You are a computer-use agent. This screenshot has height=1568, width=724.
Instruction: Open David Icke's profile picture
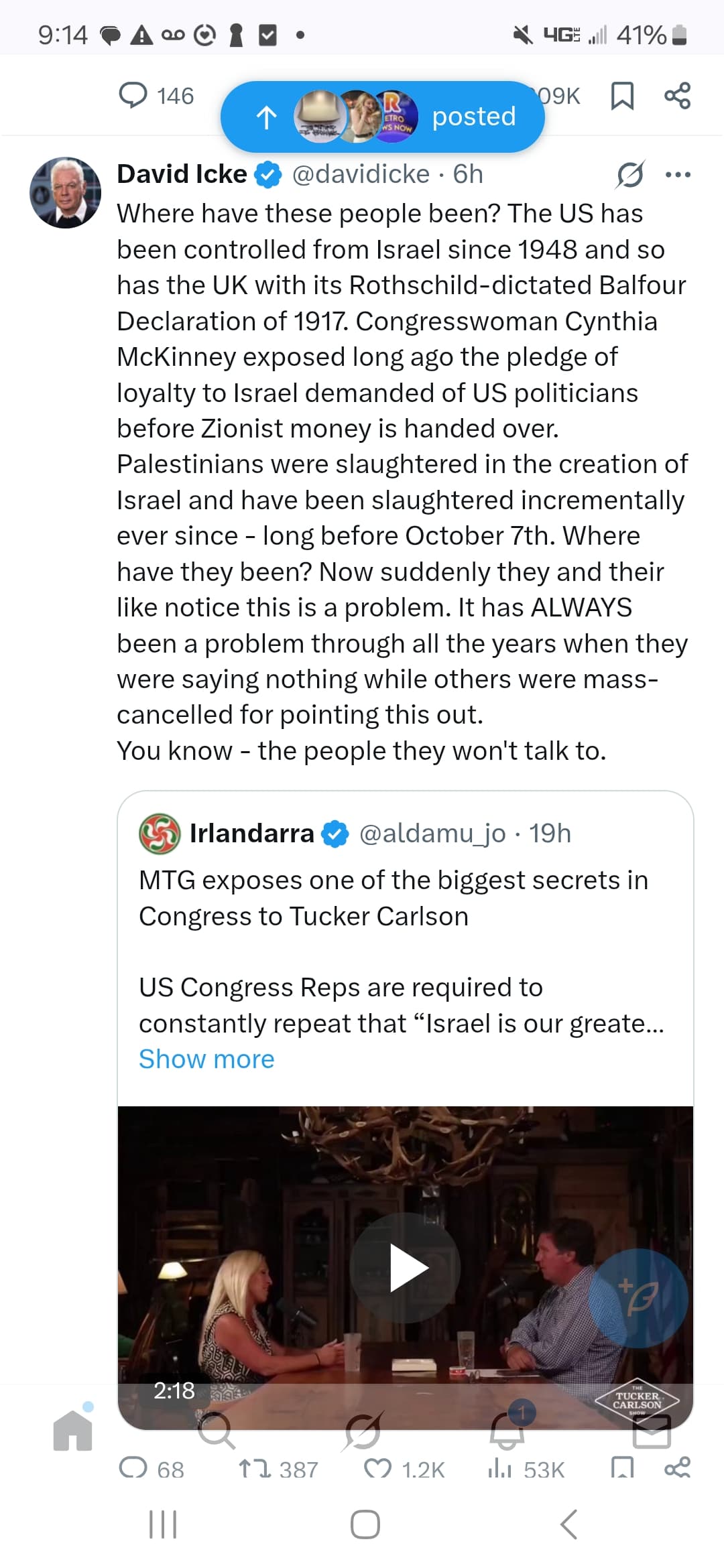click(65, 193)
